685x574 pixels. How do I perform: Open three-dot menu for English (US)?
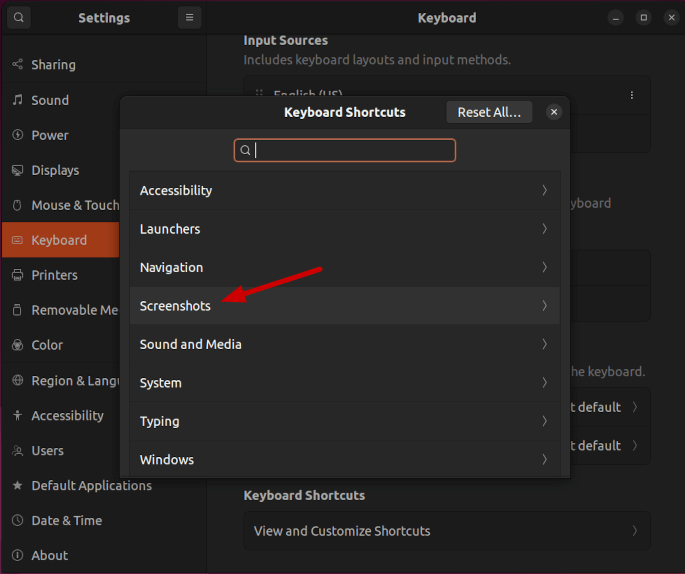coord(632,95)
